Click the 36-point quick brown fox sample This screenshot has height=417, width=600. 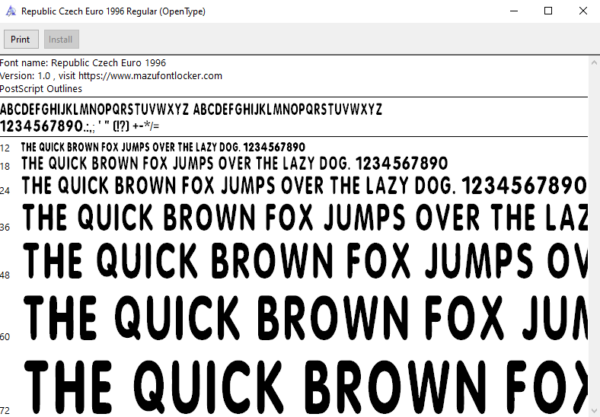[x=305, y=217]
